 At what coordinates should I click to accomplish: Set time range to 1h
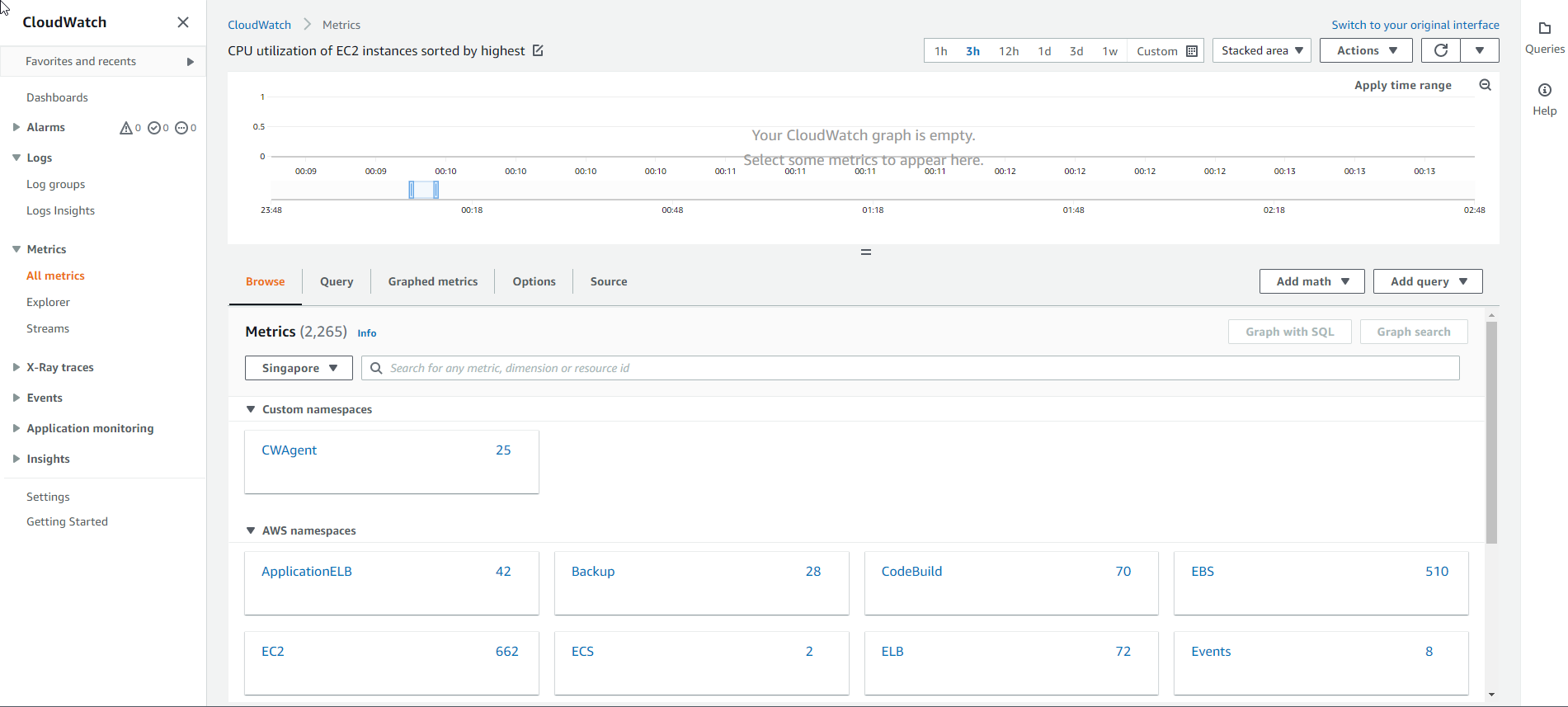[x=940, y=51]
